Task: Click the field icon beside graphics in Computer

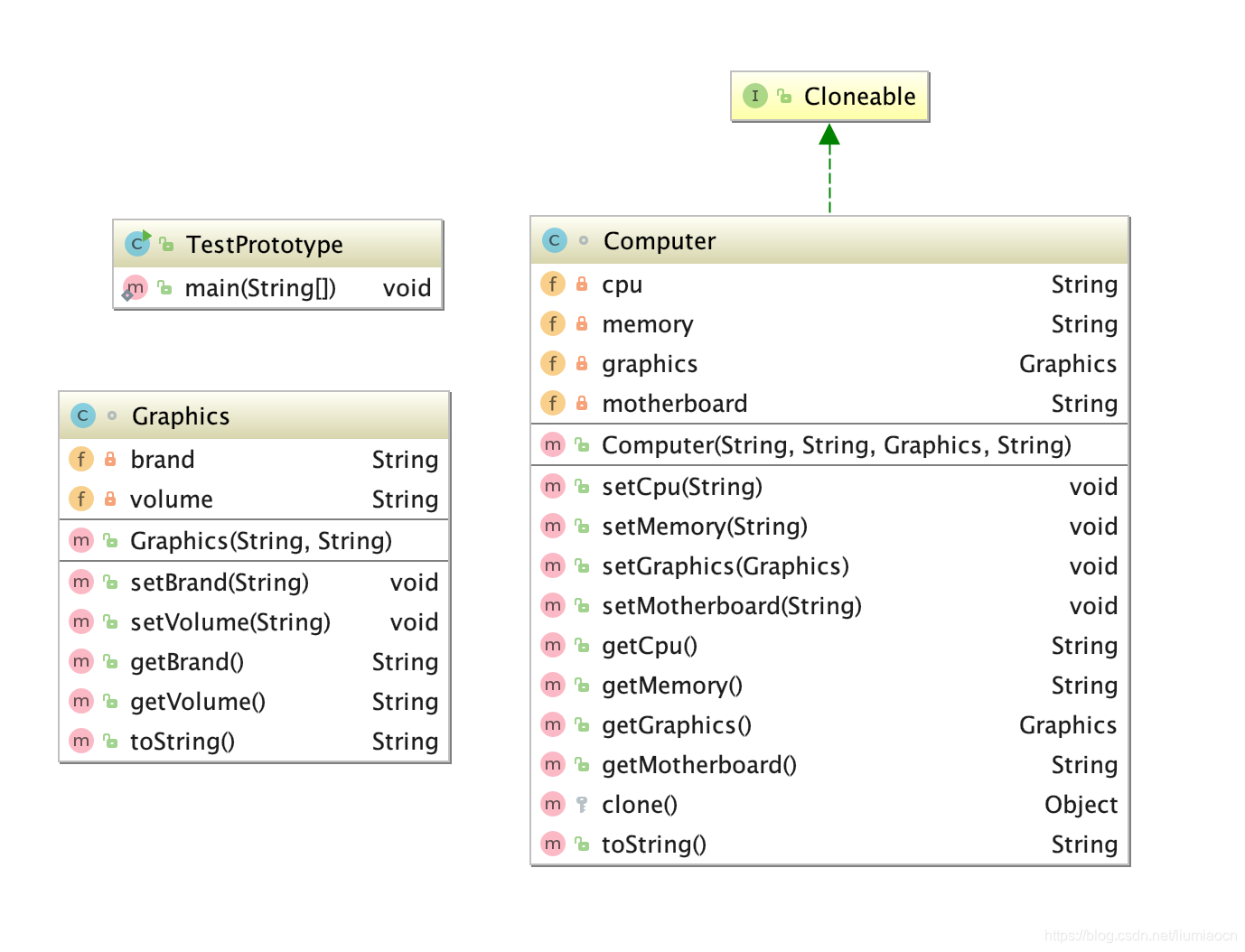Action: (x=553, y=363)
